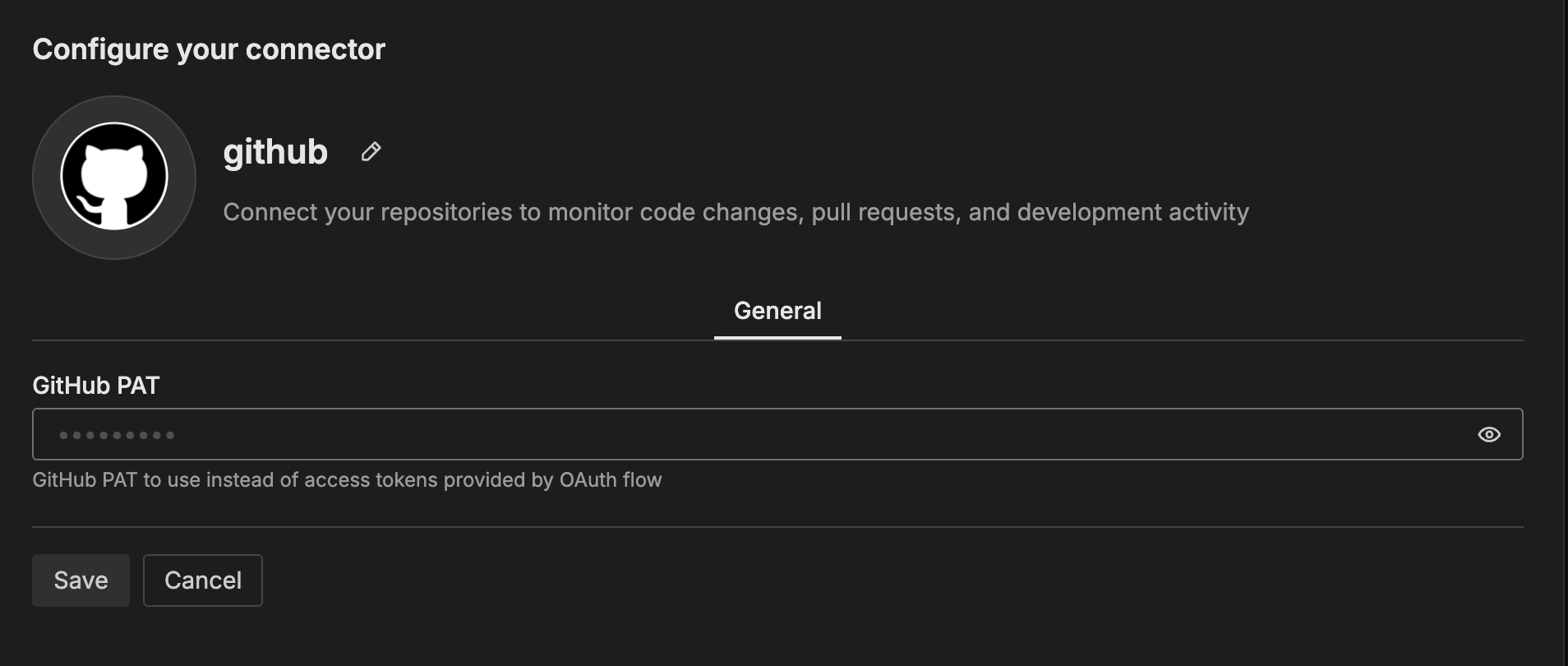This screenshot has height=666, width=1568.
Task: Click "OAuth flow" in the helper text
Action: [x=610, y=480]
